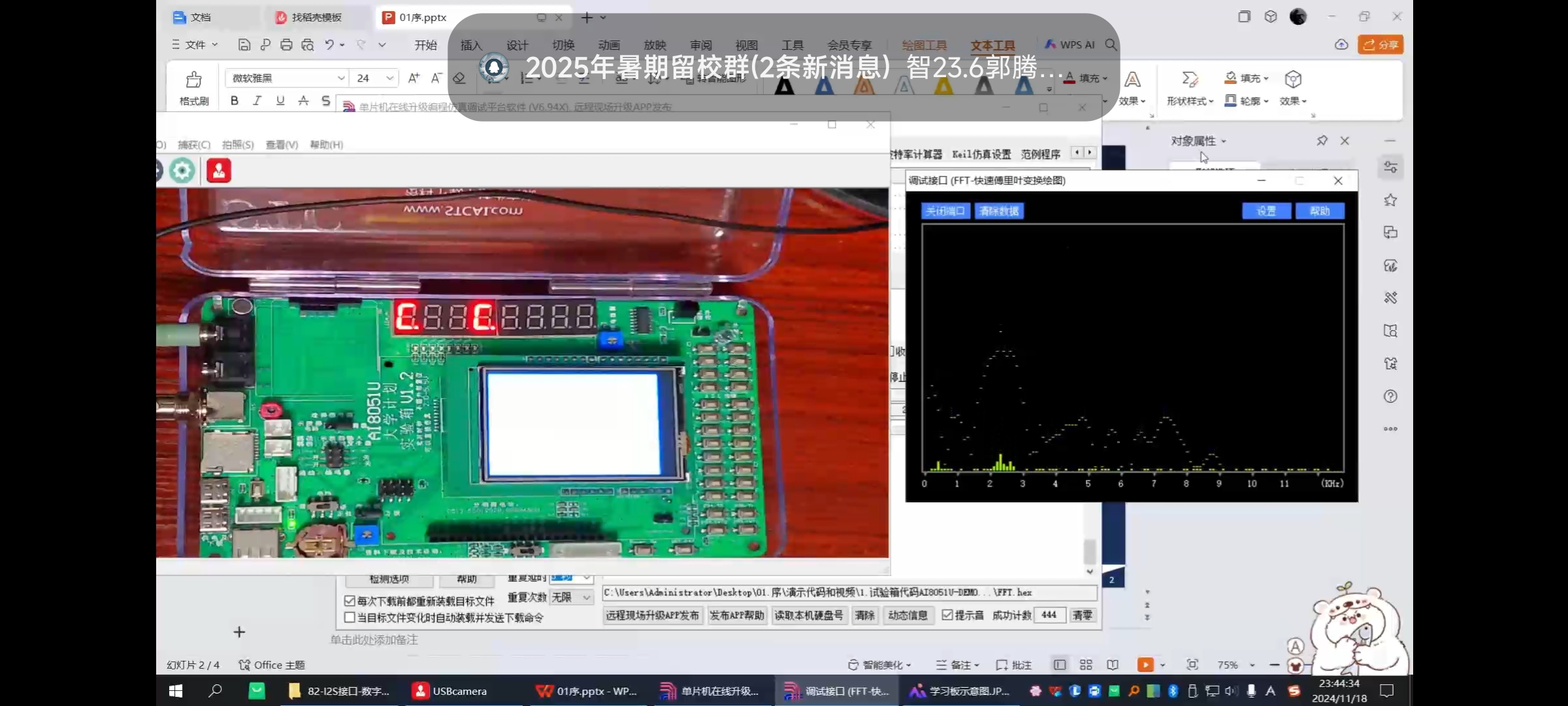Click the USBcamera red capture icon
1568x706 pixels.
219,171
